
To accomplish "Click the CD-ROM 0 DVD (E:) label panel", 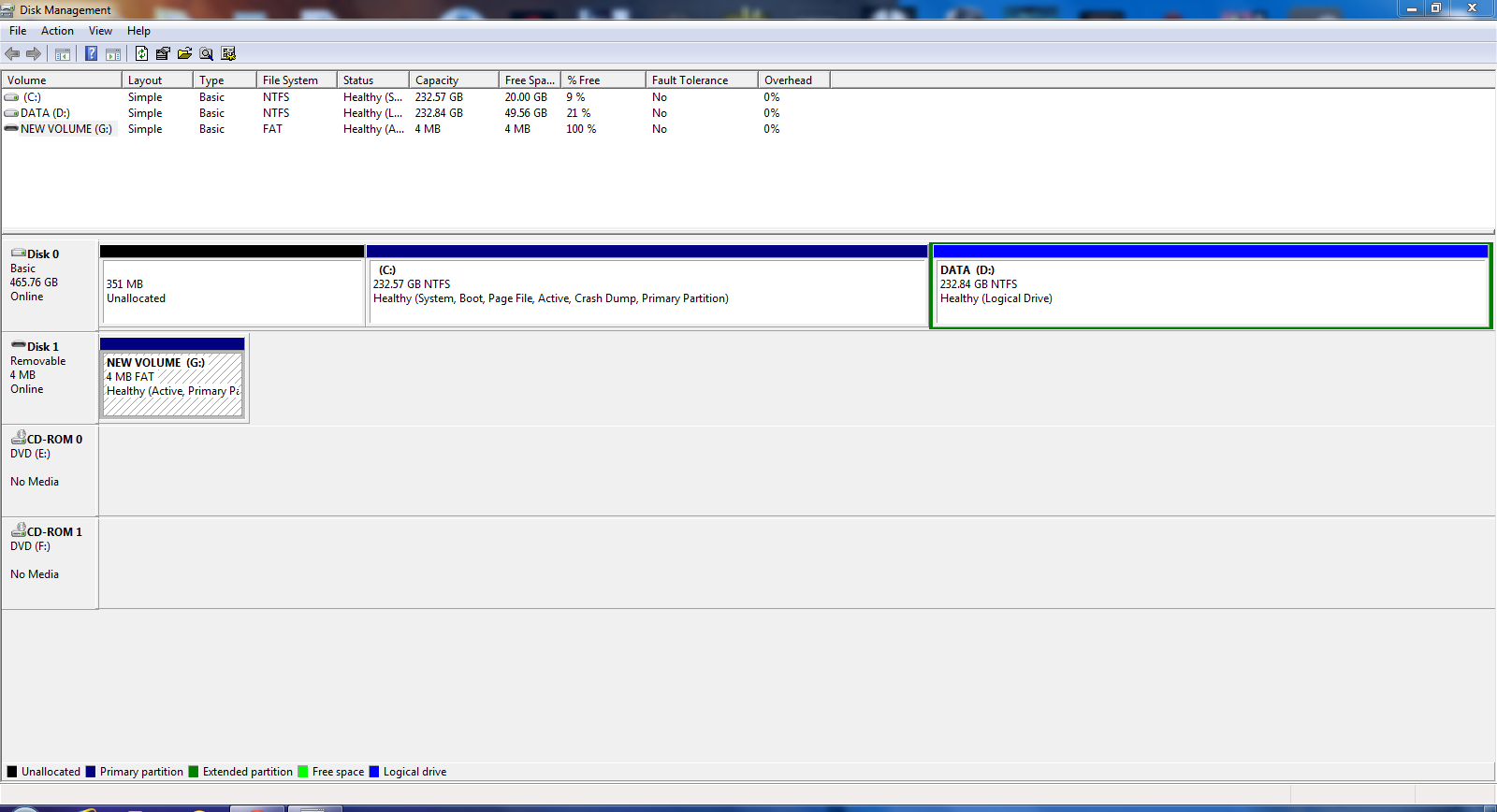I will pos(51,471).
